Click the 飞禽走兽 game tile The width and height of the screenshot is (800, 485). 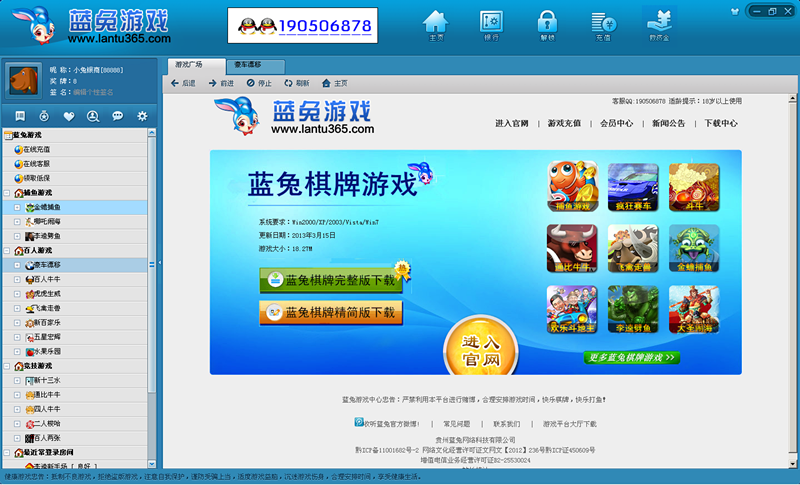tap(633, 248)
